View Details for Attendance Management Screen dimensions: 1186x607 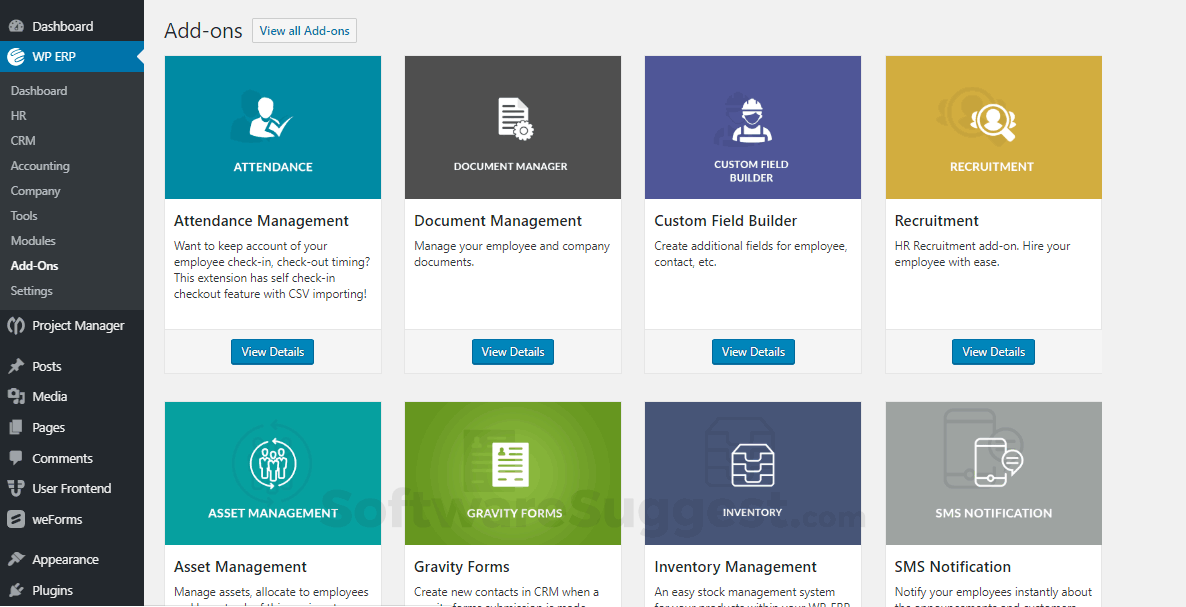(272, 351)
